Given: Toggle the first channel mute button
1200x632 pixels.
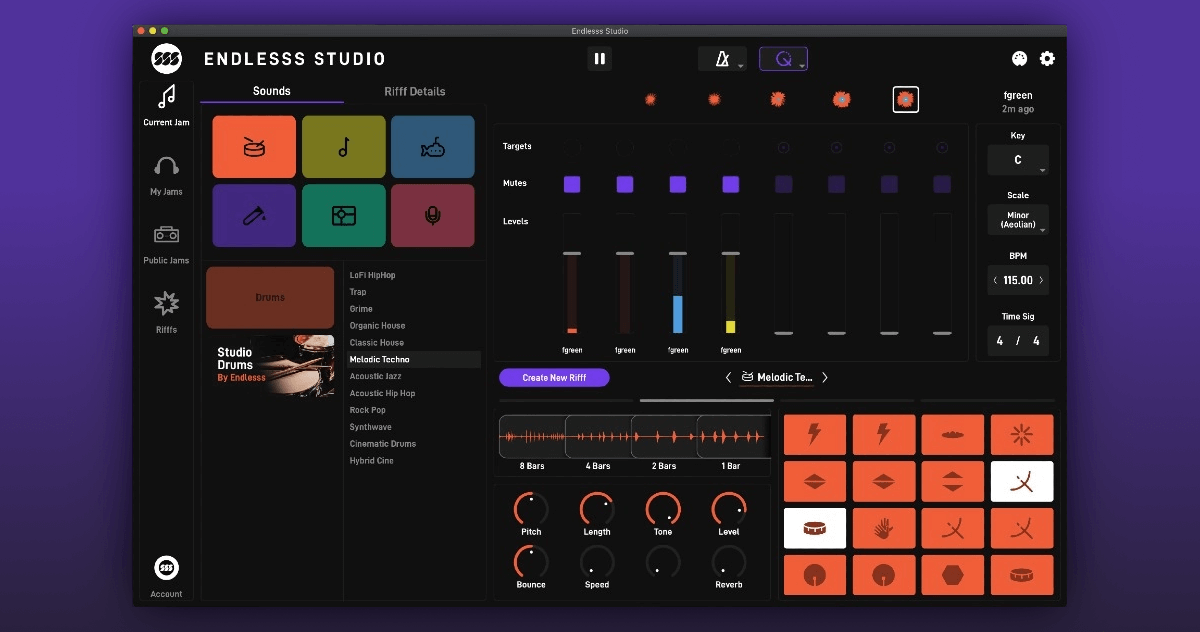Looking at the screenshot, I should (572, 184).
